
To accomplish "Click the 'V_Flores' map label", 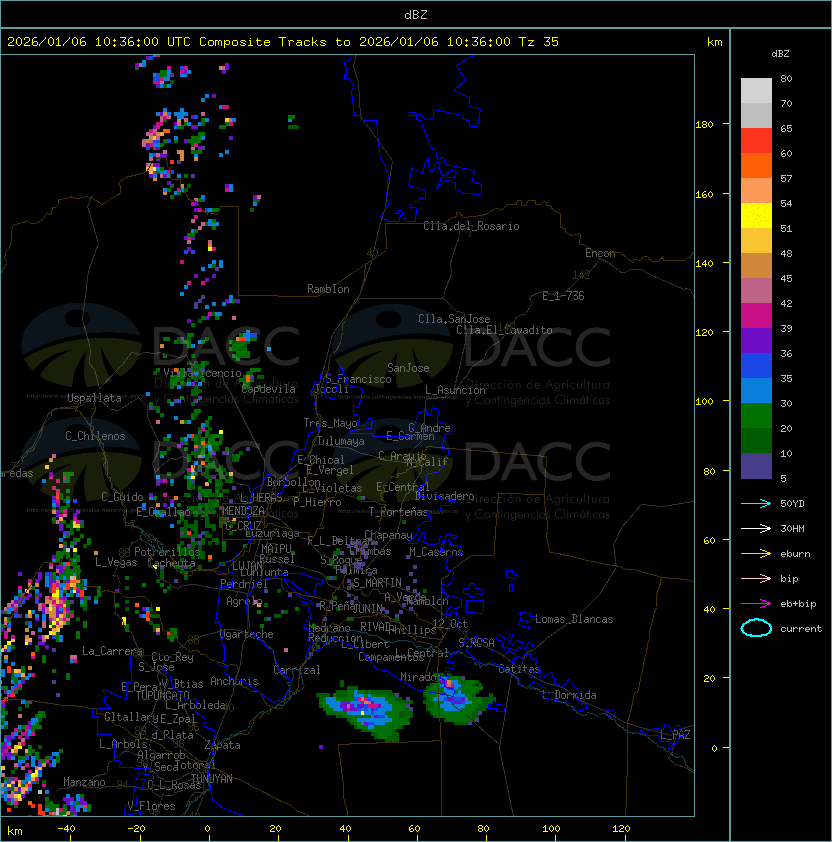I will click(151, 806).
